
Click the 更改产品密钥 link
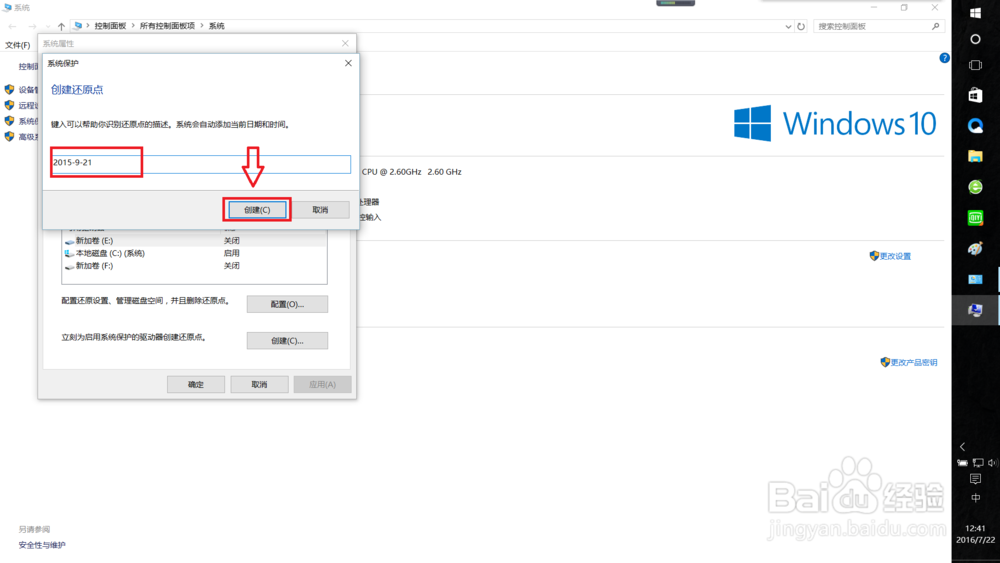pos(914,362)
